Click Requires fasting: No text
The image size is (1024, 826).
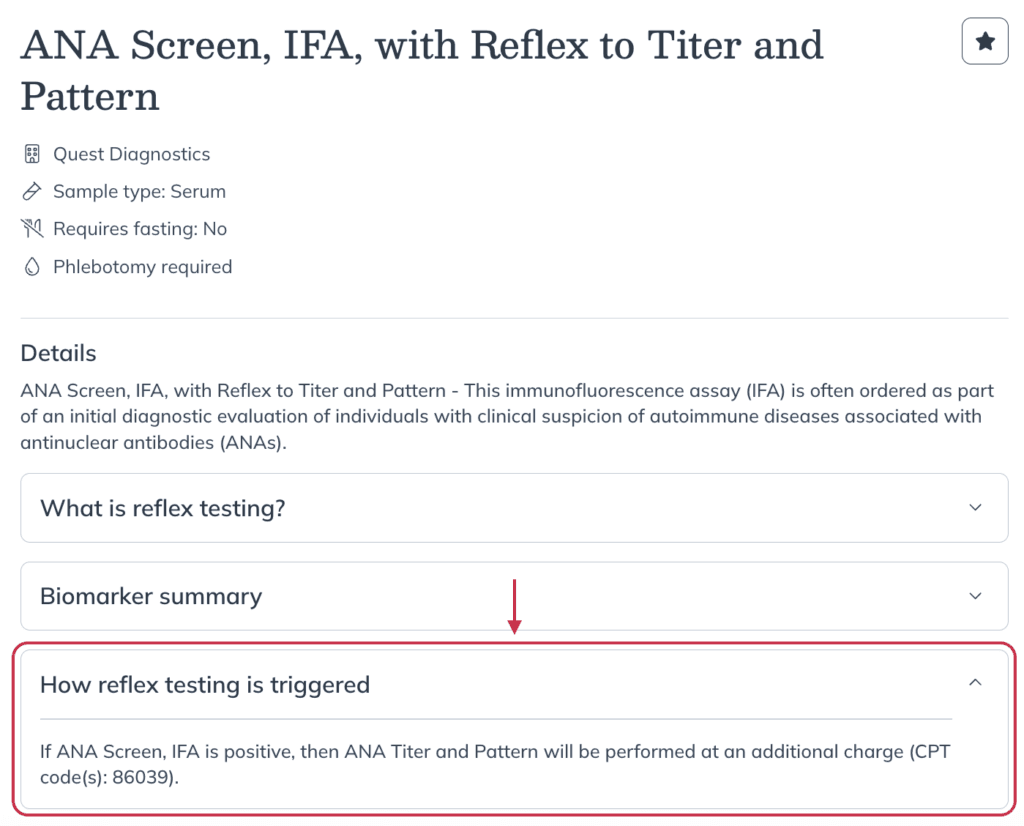140,229
